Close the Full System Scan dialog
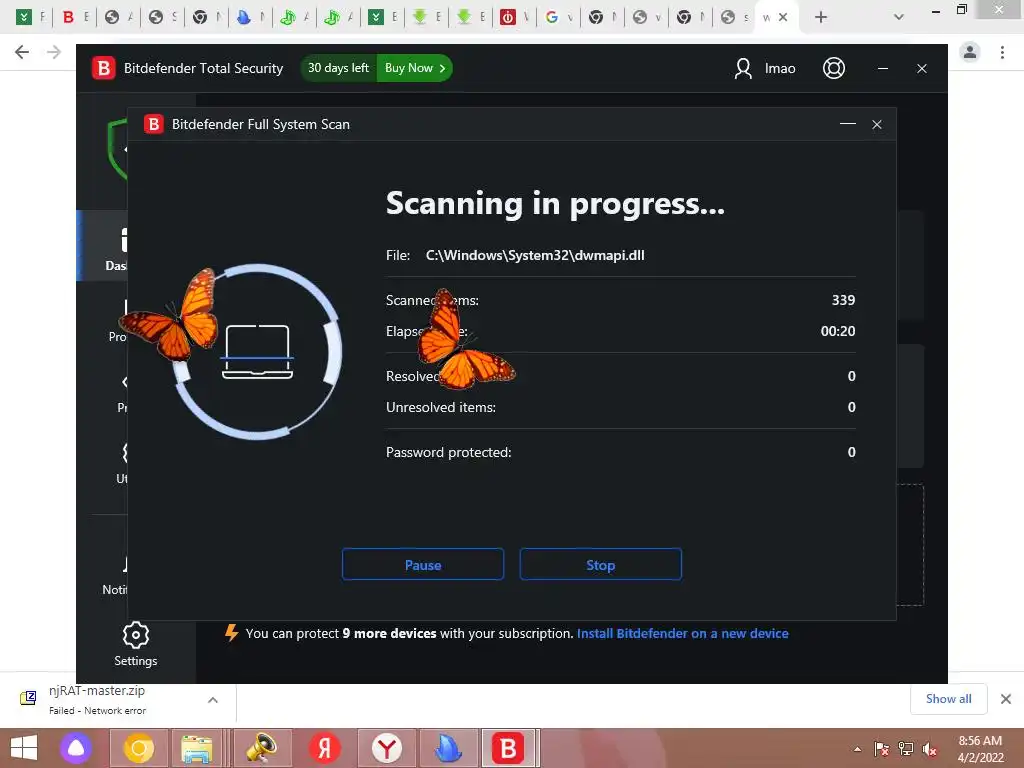Image resolution: width=1024 pixels, height=768 pixels. point(877,124)
